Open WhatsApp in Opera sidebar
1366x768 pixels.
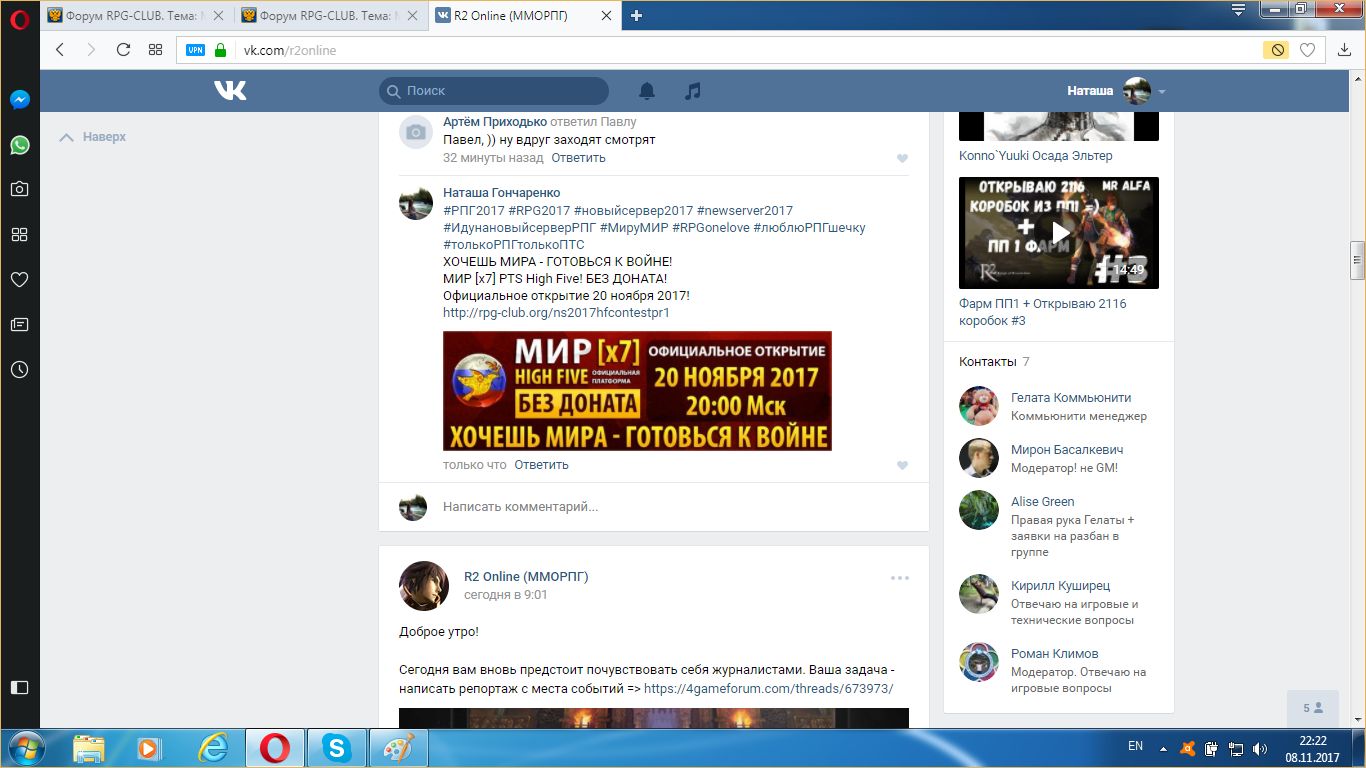point(19,145)
